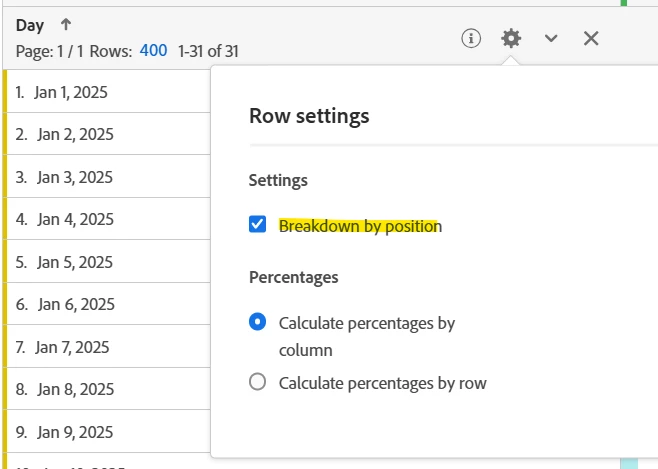Uncheck Breakdown by position checkbox
The image size is (658, 469).
tap(258, 225)
